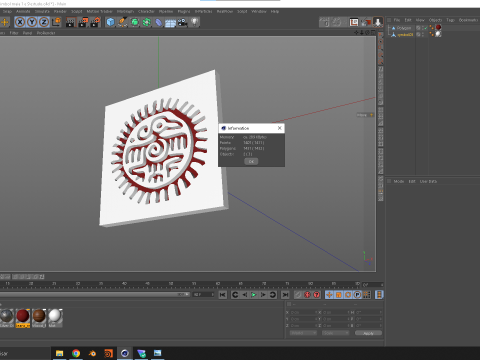Select the coordinate system tool
480x360 pixels.
[x=56, y=22]
